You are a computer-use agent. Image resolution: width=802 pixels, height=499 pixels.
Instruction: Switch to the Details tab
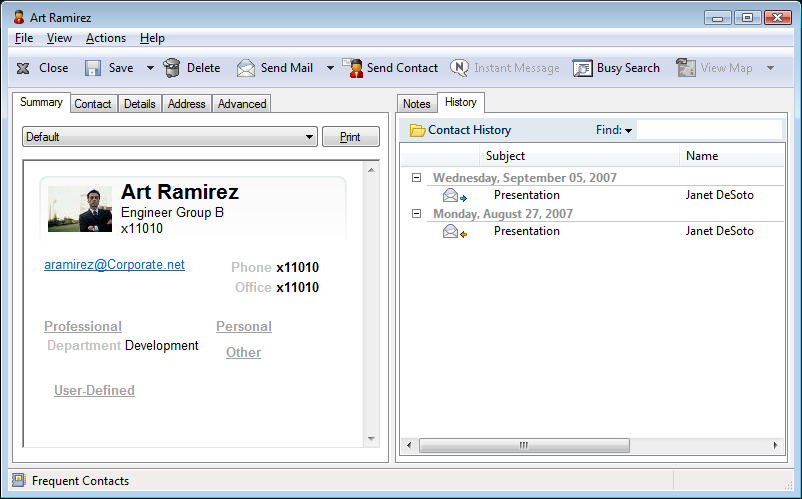(x=140, y=104)
